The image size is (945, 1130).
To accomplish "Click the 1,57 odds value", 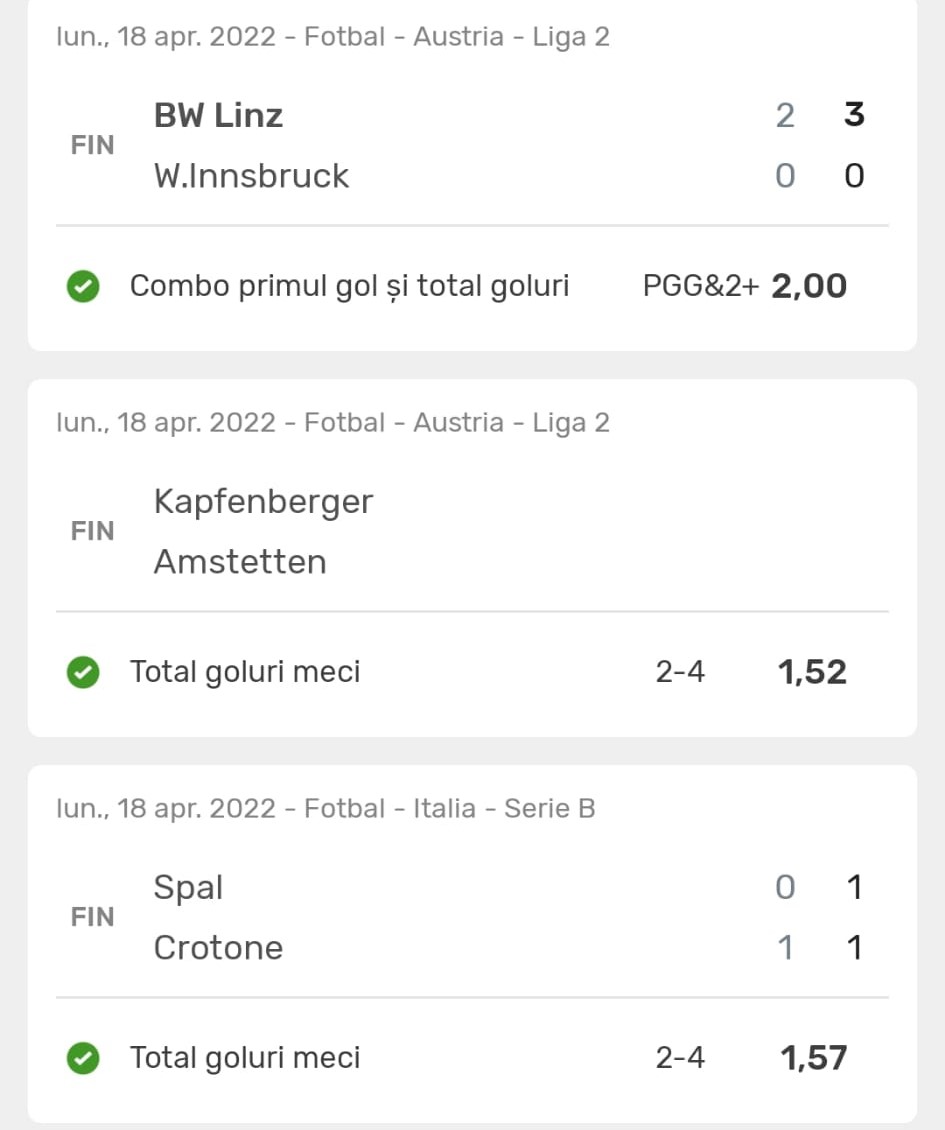I will pyautogui.click(x=812, y=1058).
